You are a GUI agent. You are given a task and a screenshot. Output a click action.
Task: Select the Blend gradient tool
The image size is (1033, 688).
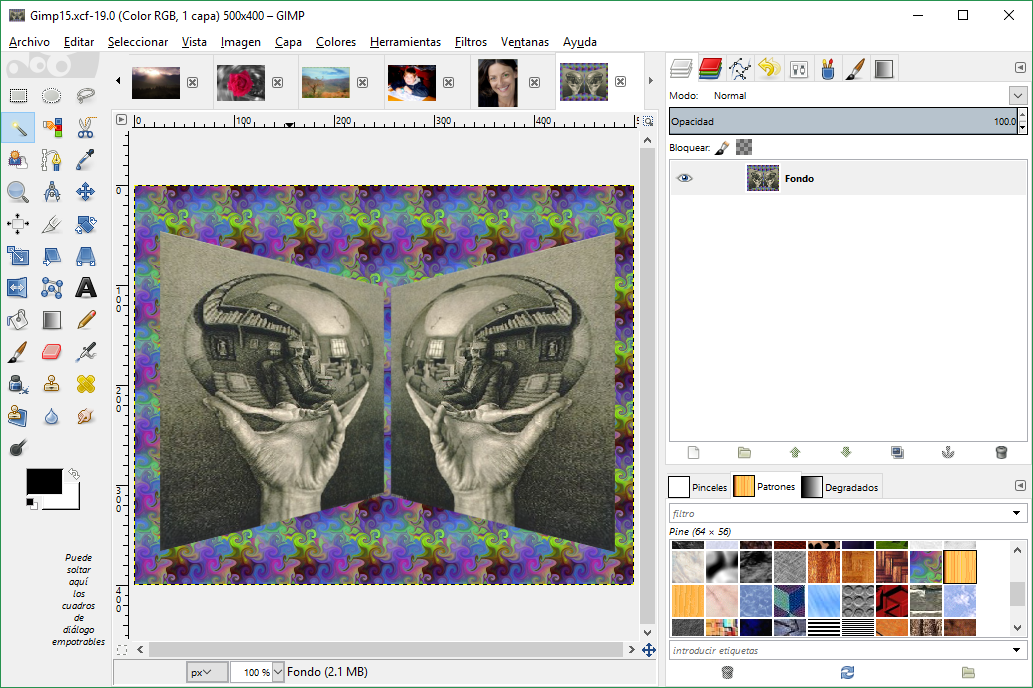coord(51,320)
